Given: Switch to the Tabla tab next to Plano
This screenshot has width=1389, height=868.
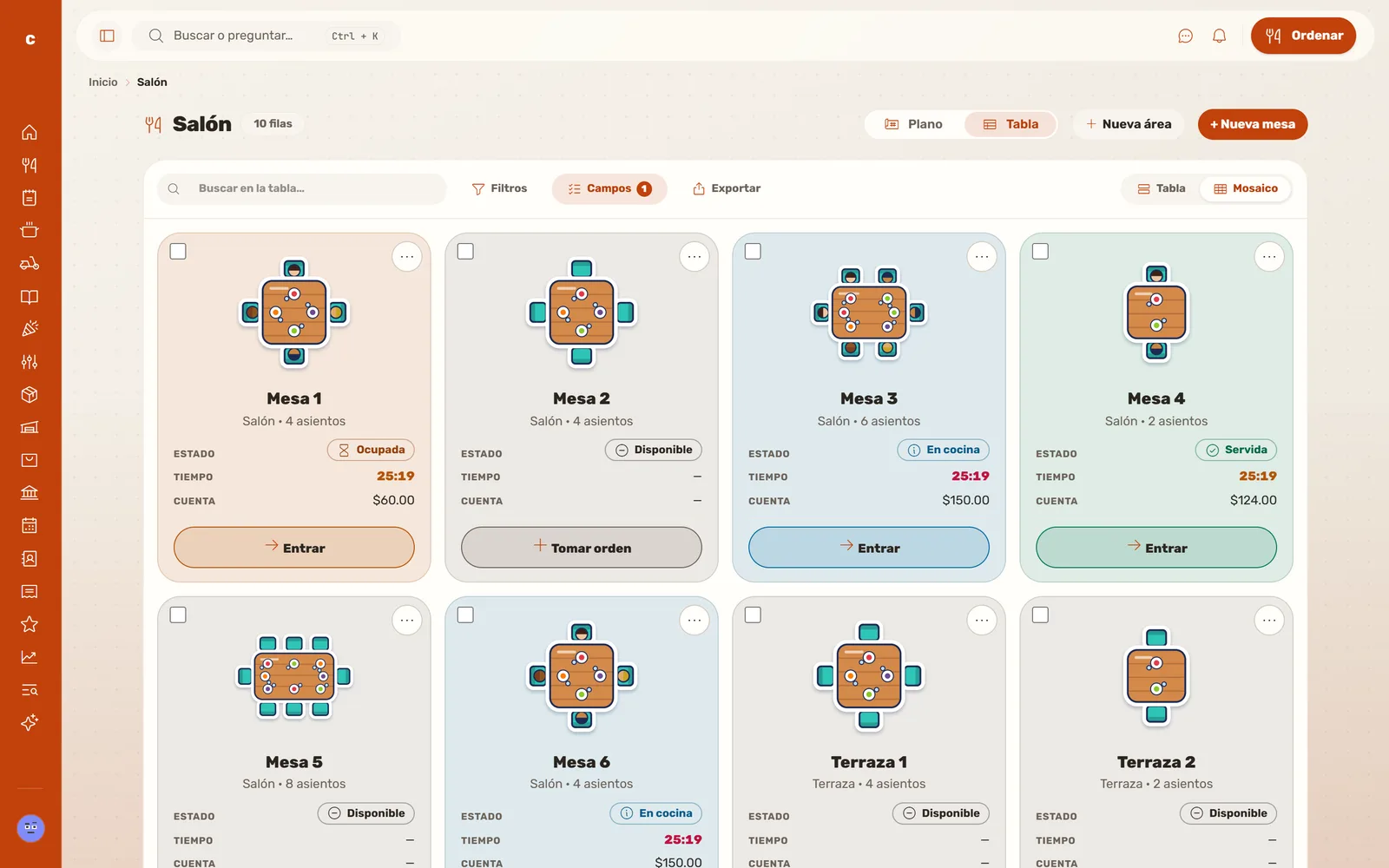Looking at the screenshot, I should (1010, 124).
